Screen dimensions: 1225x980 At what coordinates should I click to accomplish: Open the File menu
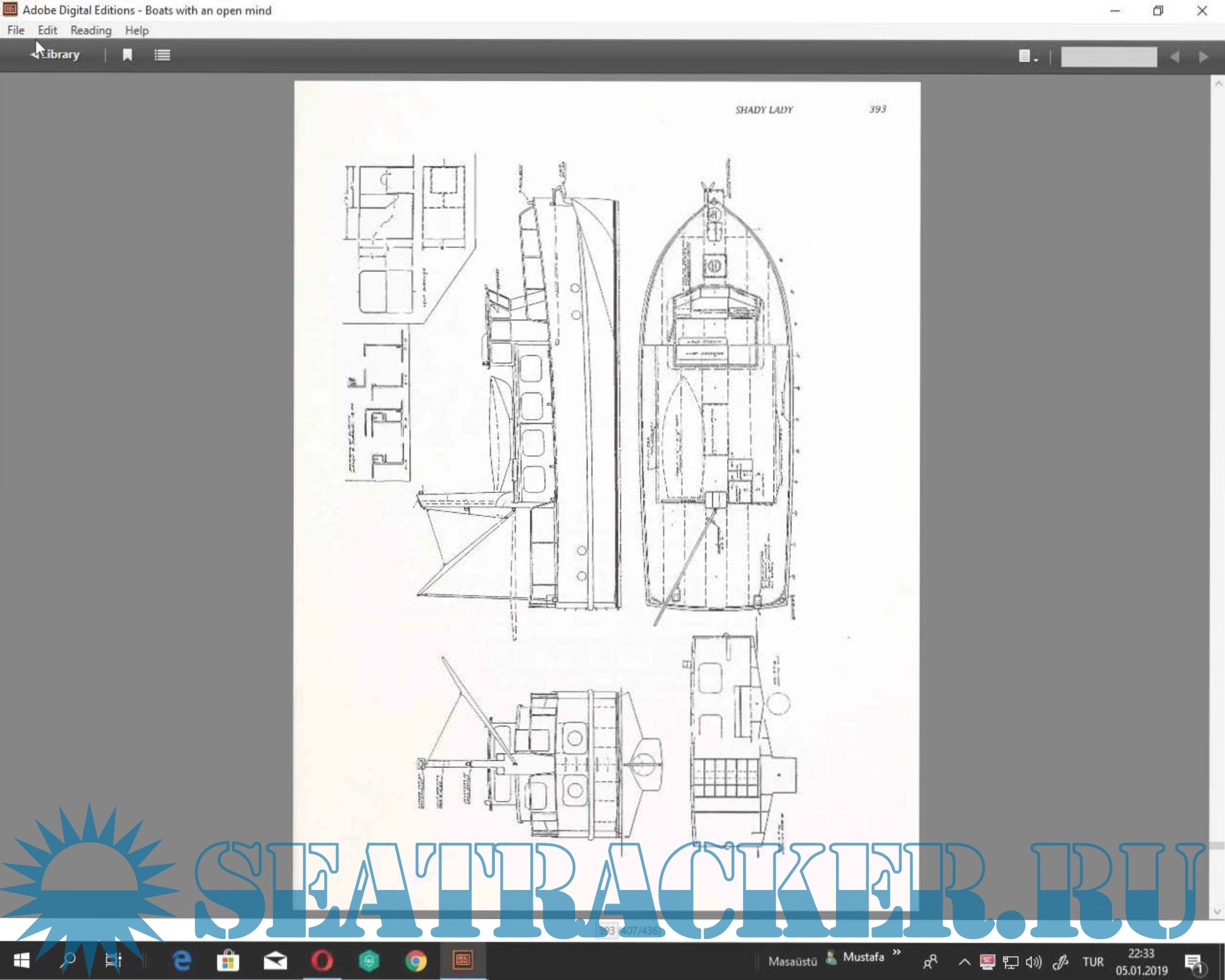(16, 30)
